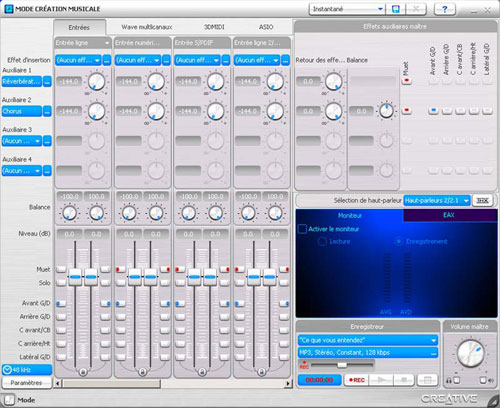500x408 pixels.
Task: Click the headphone icon under Volume maître
Action: tap(449, 380)
